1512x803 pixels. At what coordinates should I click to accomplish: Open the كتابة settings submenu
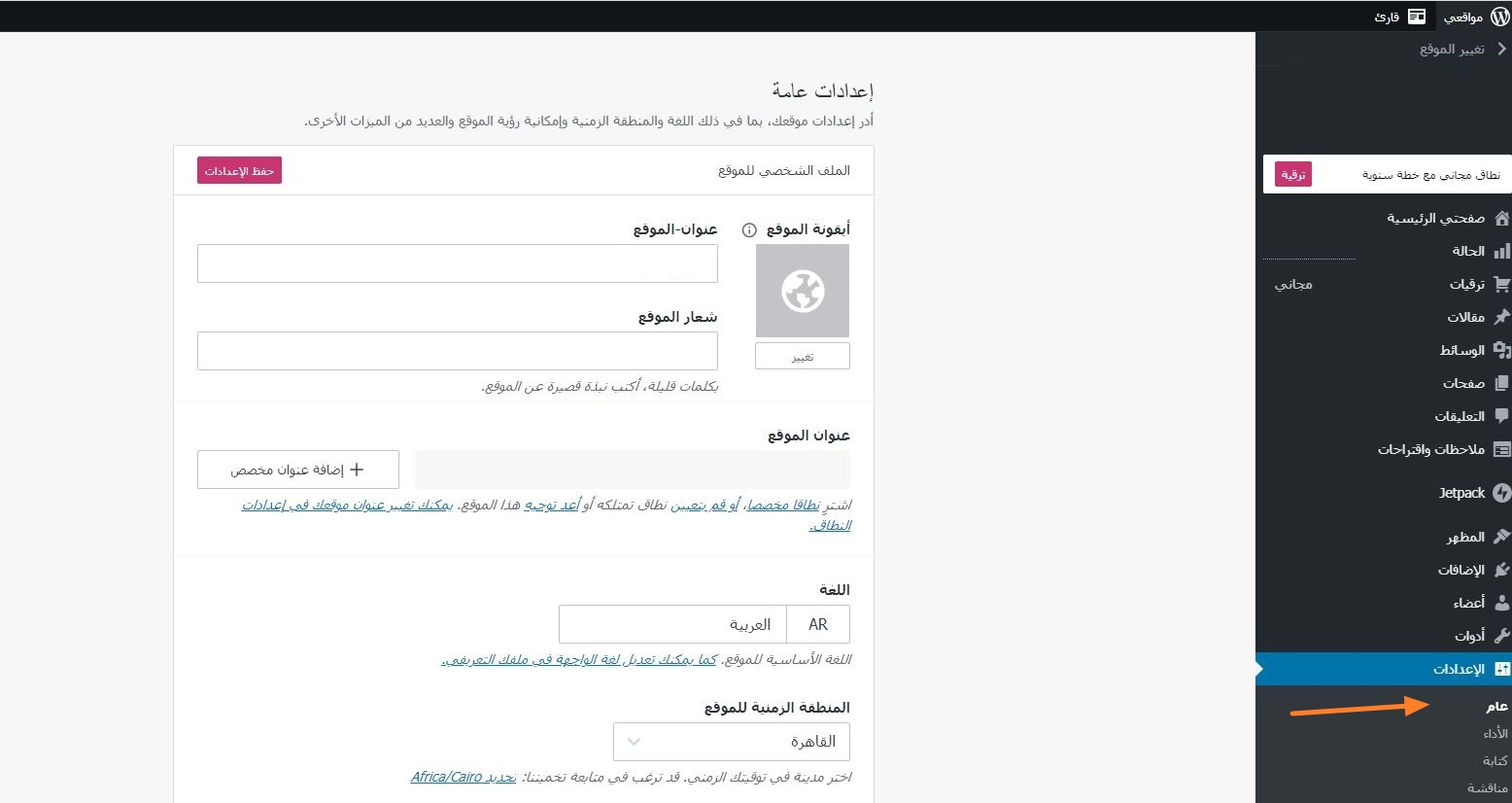point(1495,760)
